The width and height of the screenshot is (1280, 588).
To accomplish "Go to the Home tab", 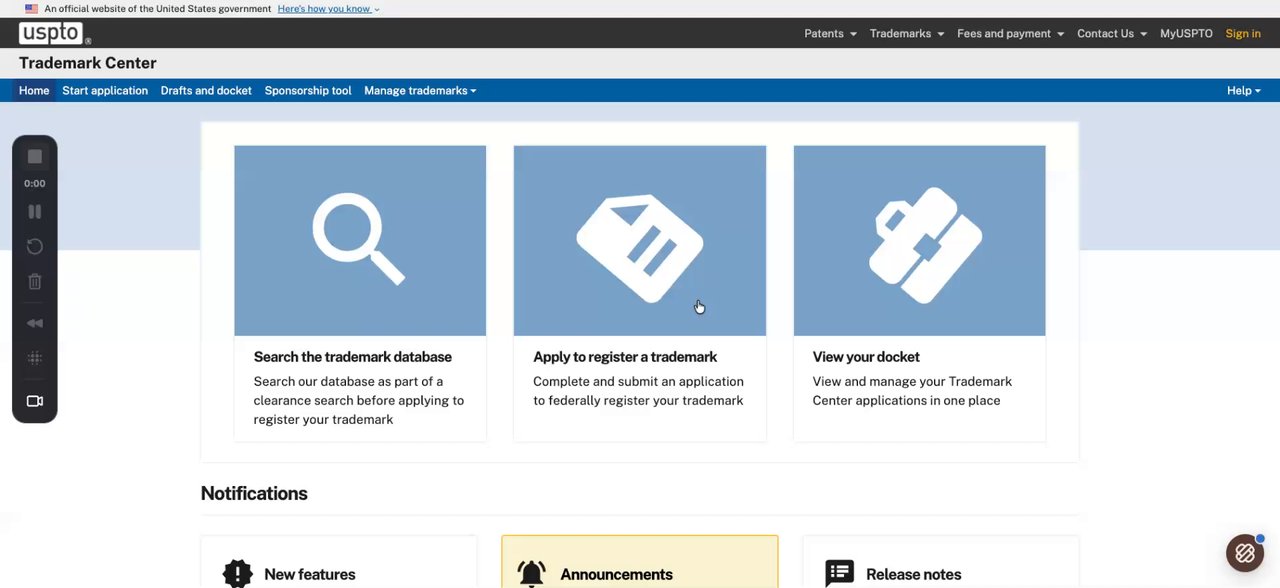I will pos(34,90).
